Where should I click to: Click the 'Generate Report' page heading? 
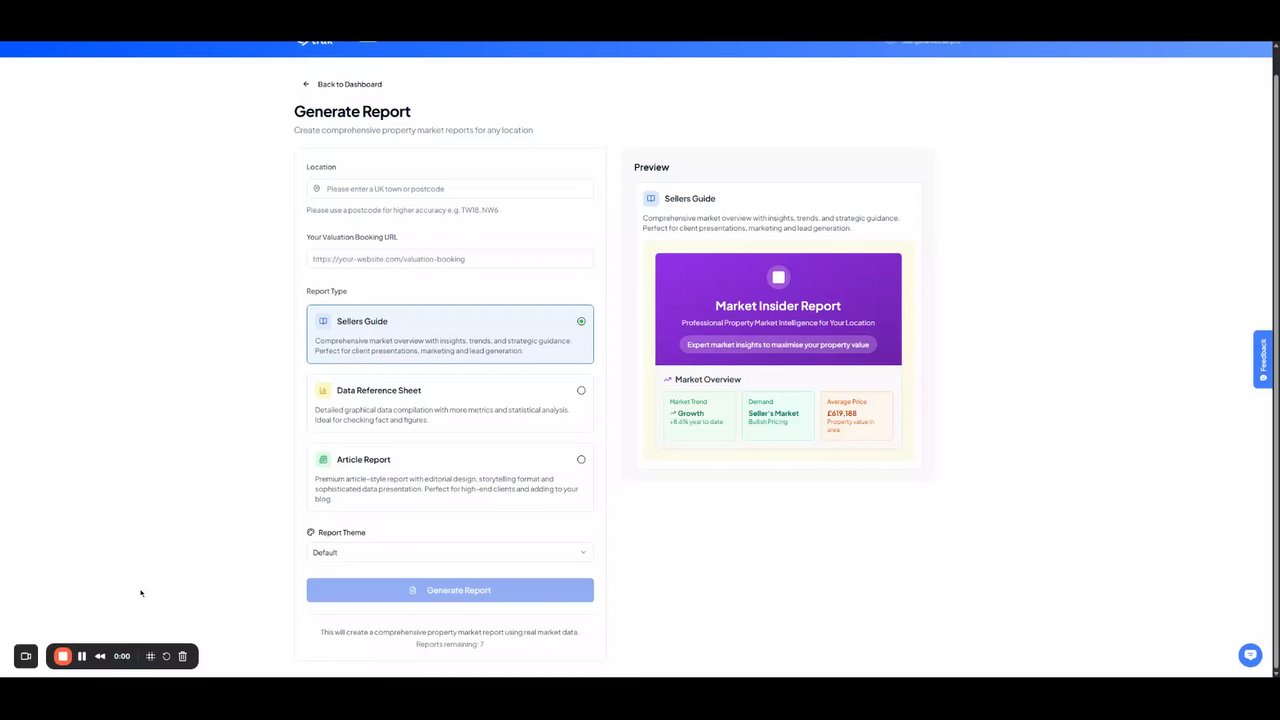pyautogui.click(x=352, y=111)
